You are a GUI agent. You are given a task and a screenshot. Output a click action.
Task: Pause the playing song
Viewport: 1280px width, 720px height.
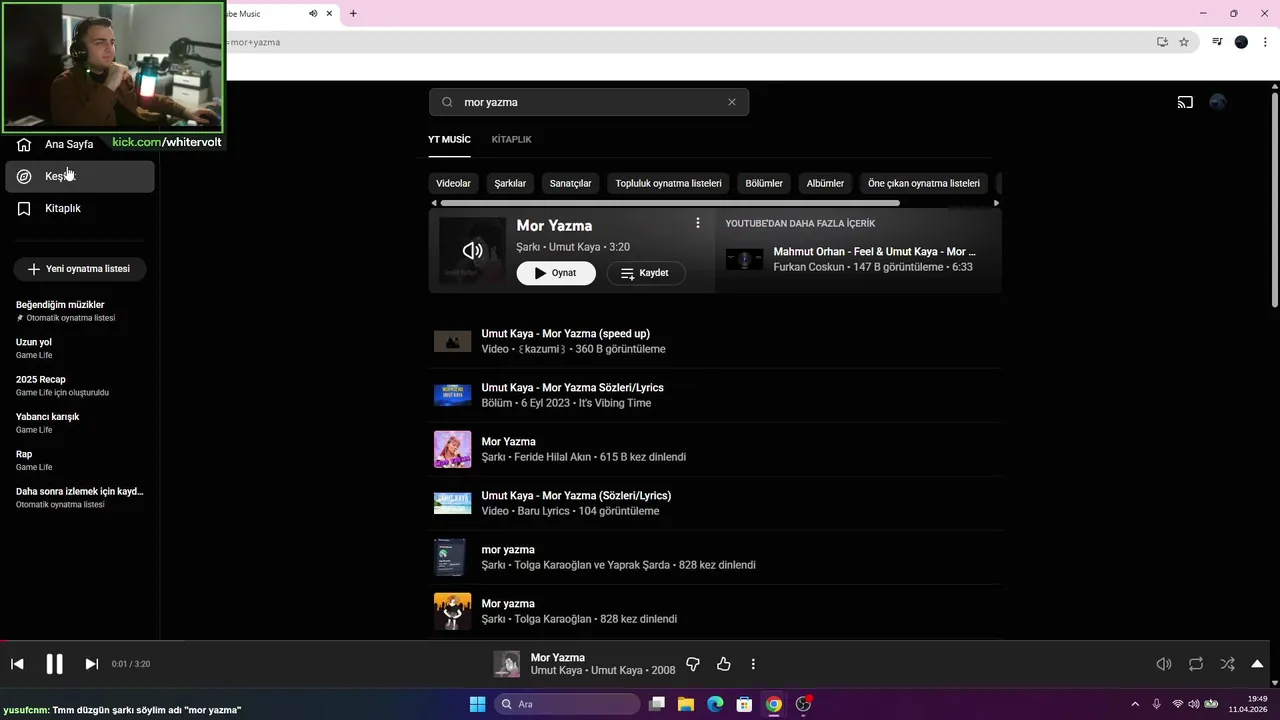54,664
